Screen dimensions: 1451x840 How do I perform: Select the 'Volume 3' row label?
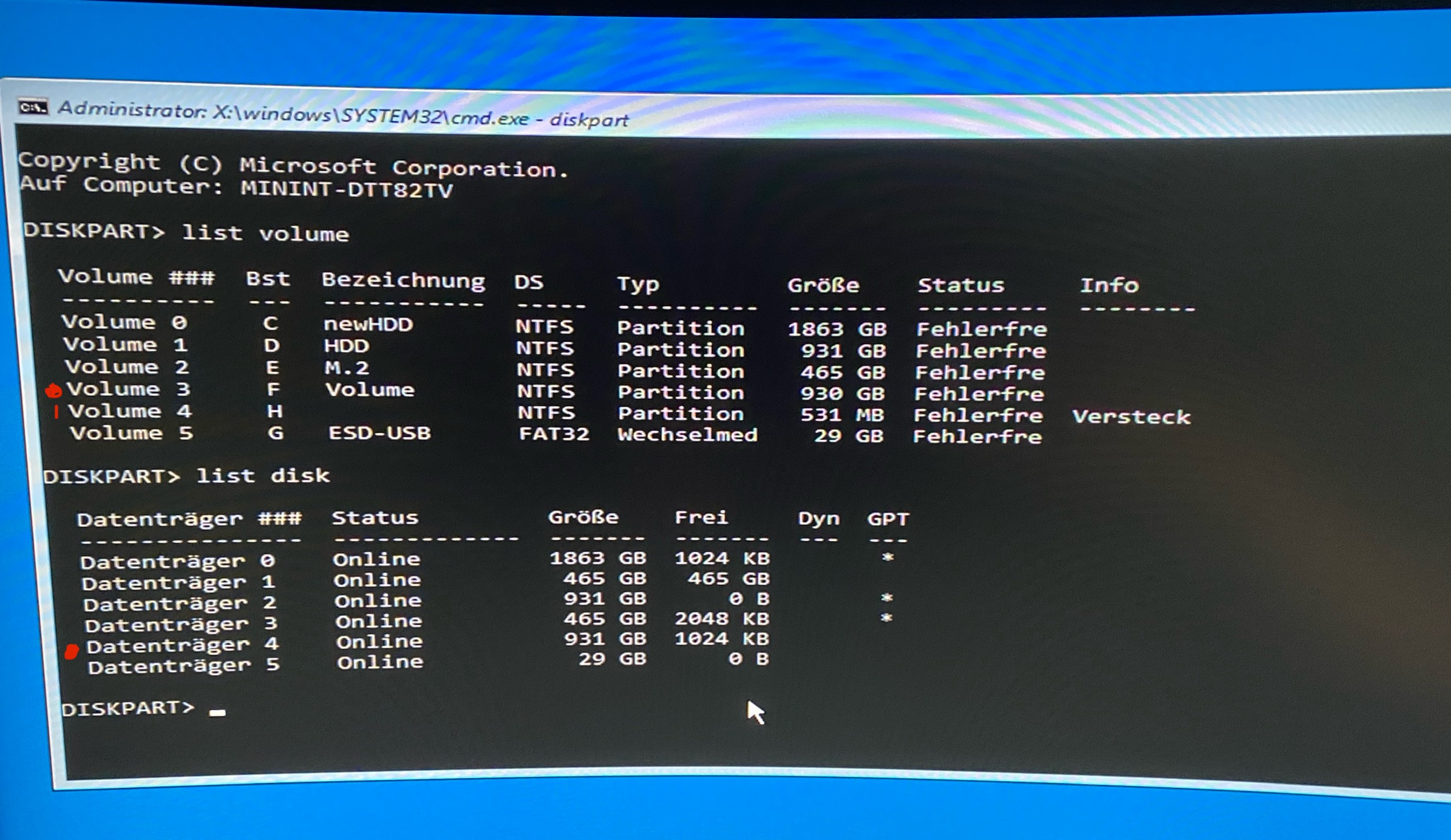(128, 388)
